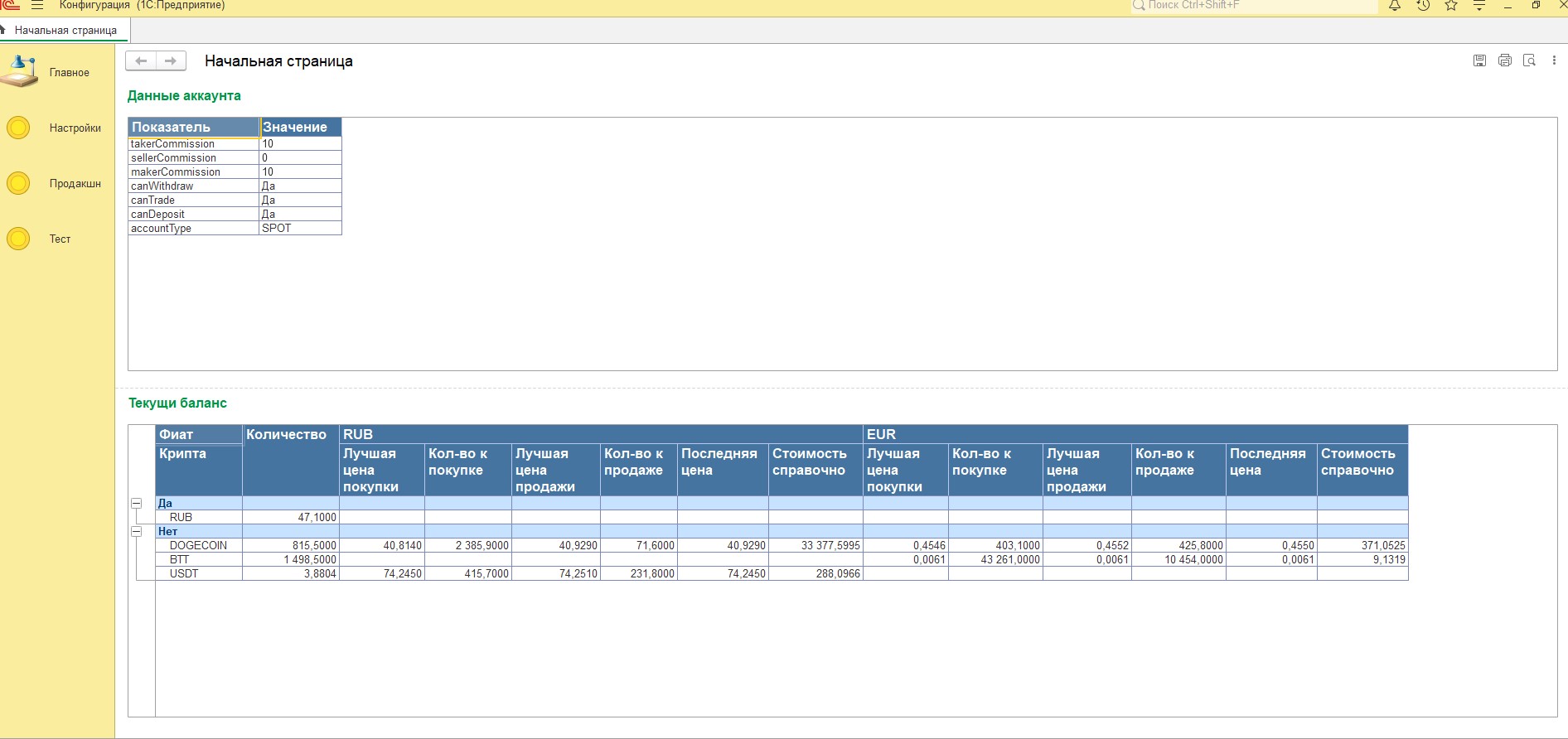This screenshot has width=1568, height=739.
Task: Click the yellow circle icon beside Тест
Action: pos(18,239)
